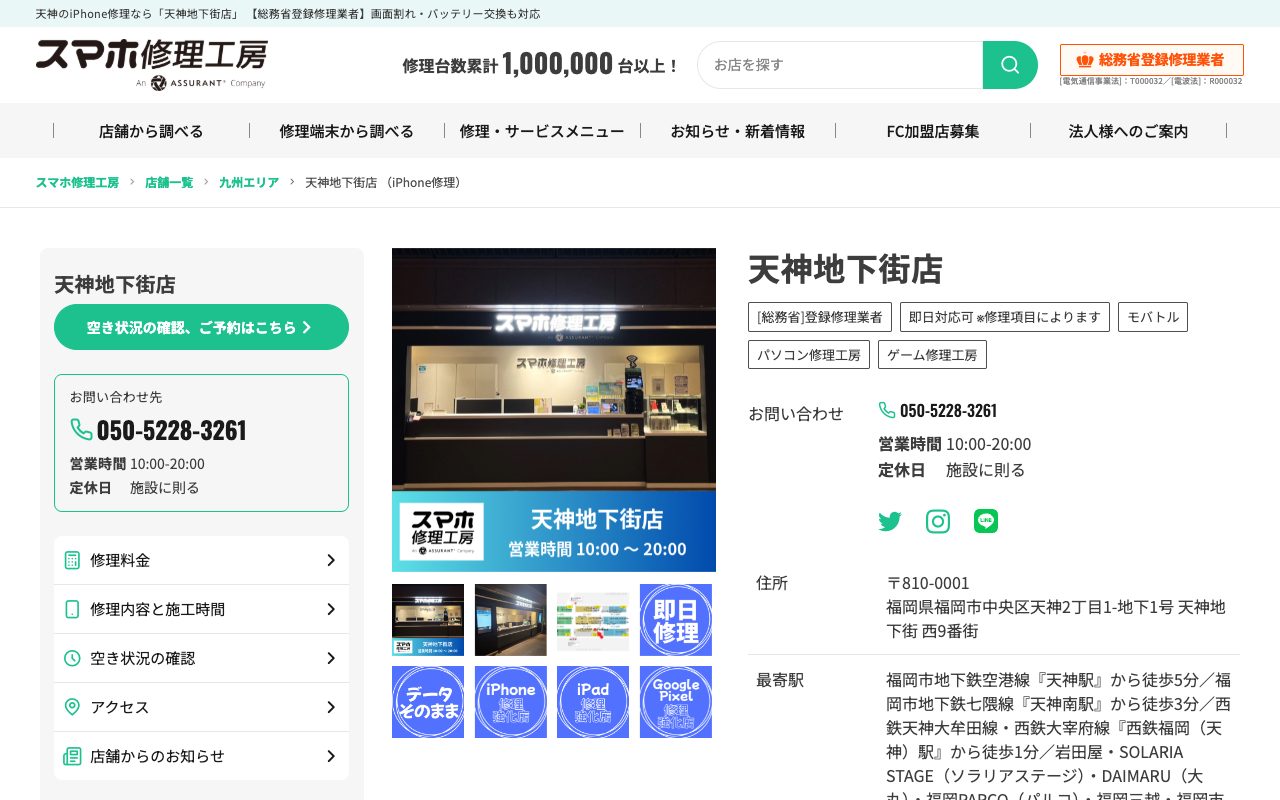The width and height of the screenshot is (1280, 800).
Task: Open 修理・サービスメニュー menu
Action: click(x=542, y=131)
